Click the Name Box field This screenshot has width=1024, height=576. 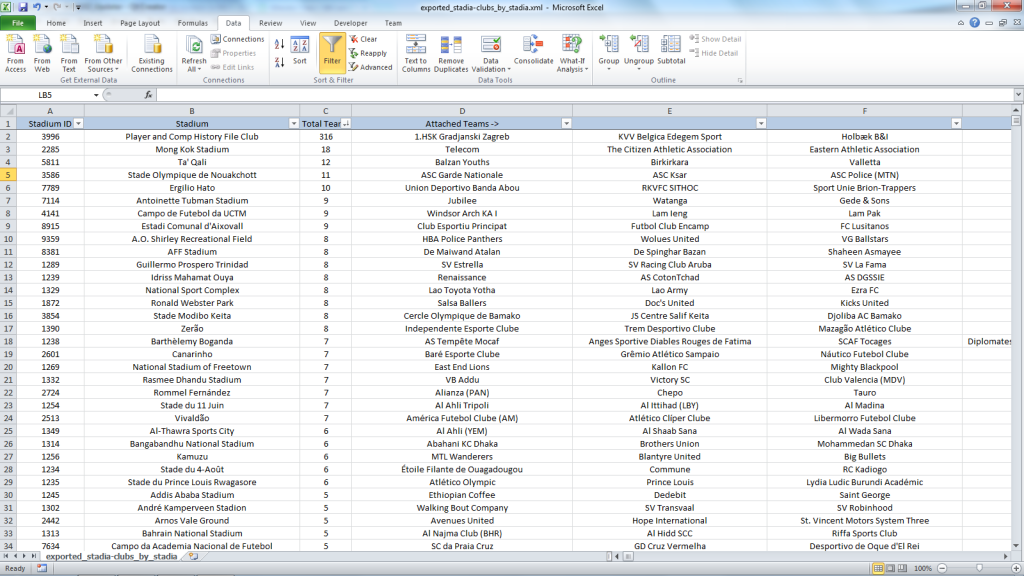pyautogui.click(x=46, y=95)
